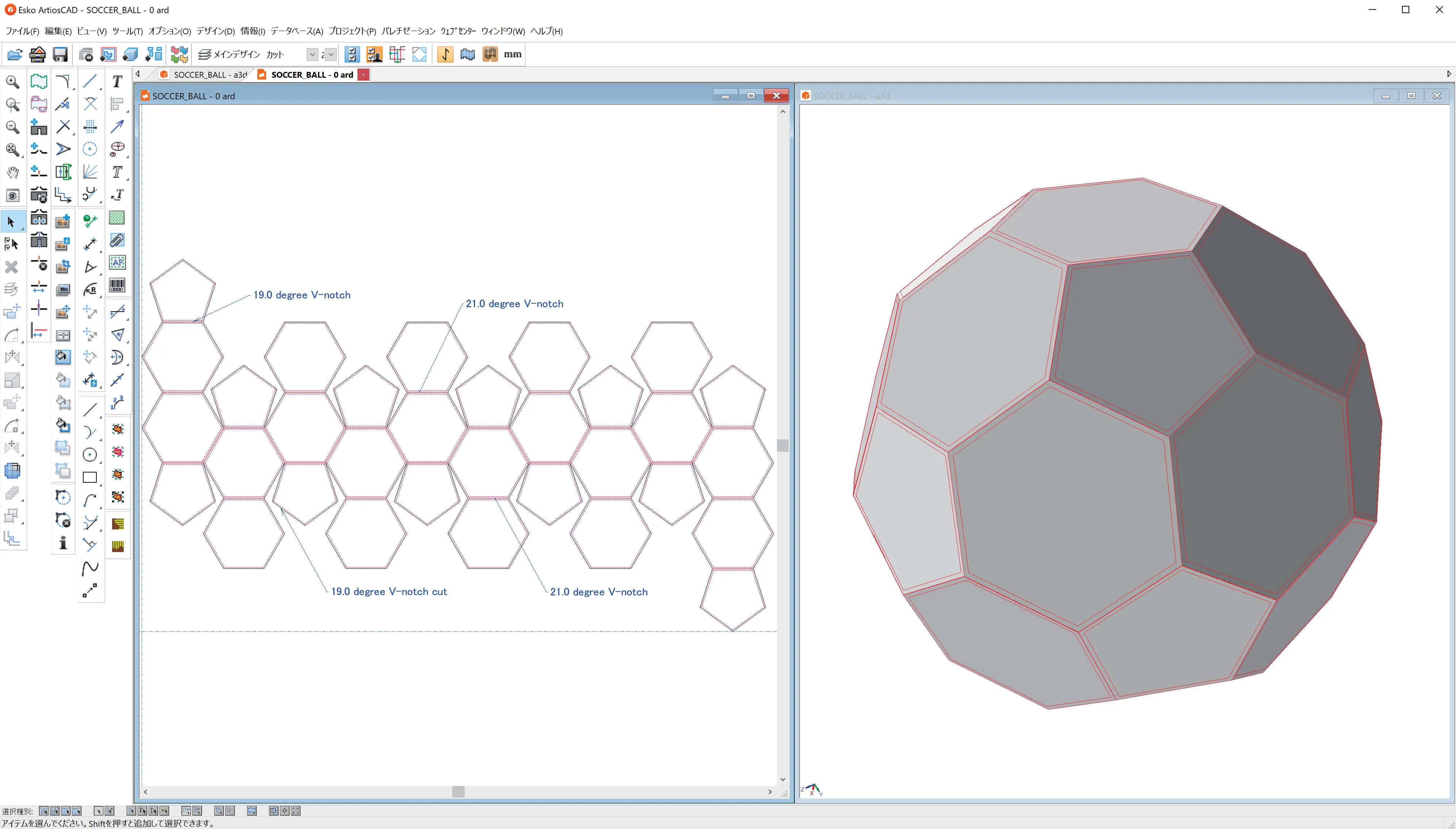1456x829 pixels.
Task: Expand the pointage number dropdown
Action: (330, 55)
